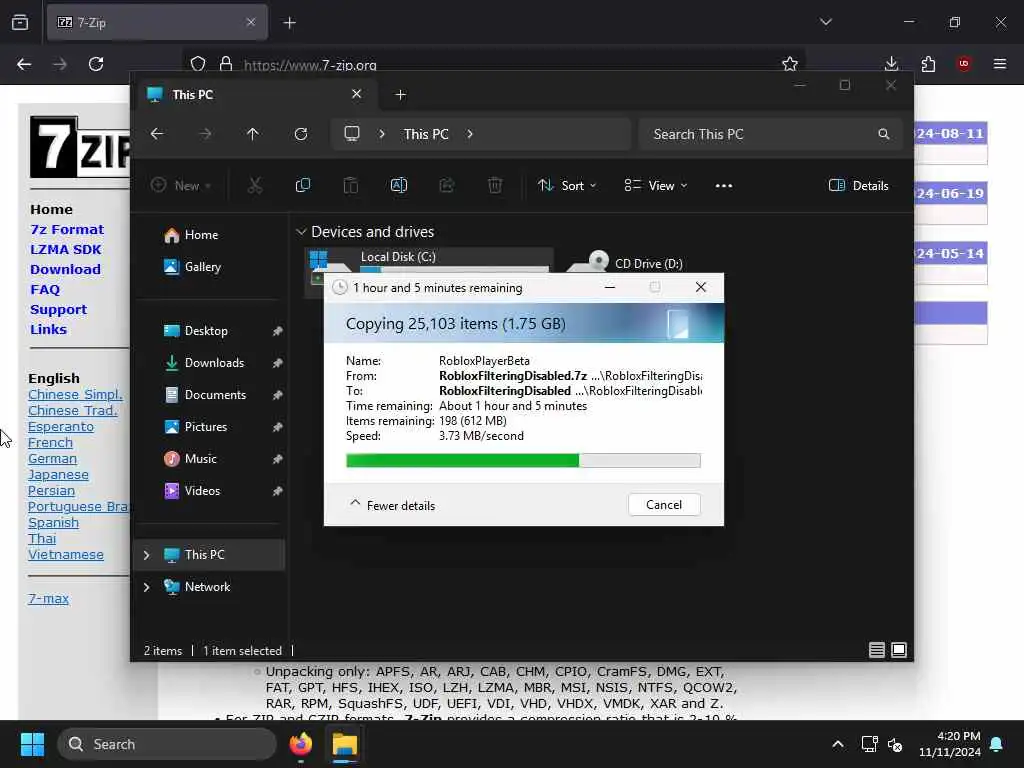The width and height of the screenshot is (1024, 768).
Task: Select the 7-Zip Firefox tab
Action: point(157,22)
